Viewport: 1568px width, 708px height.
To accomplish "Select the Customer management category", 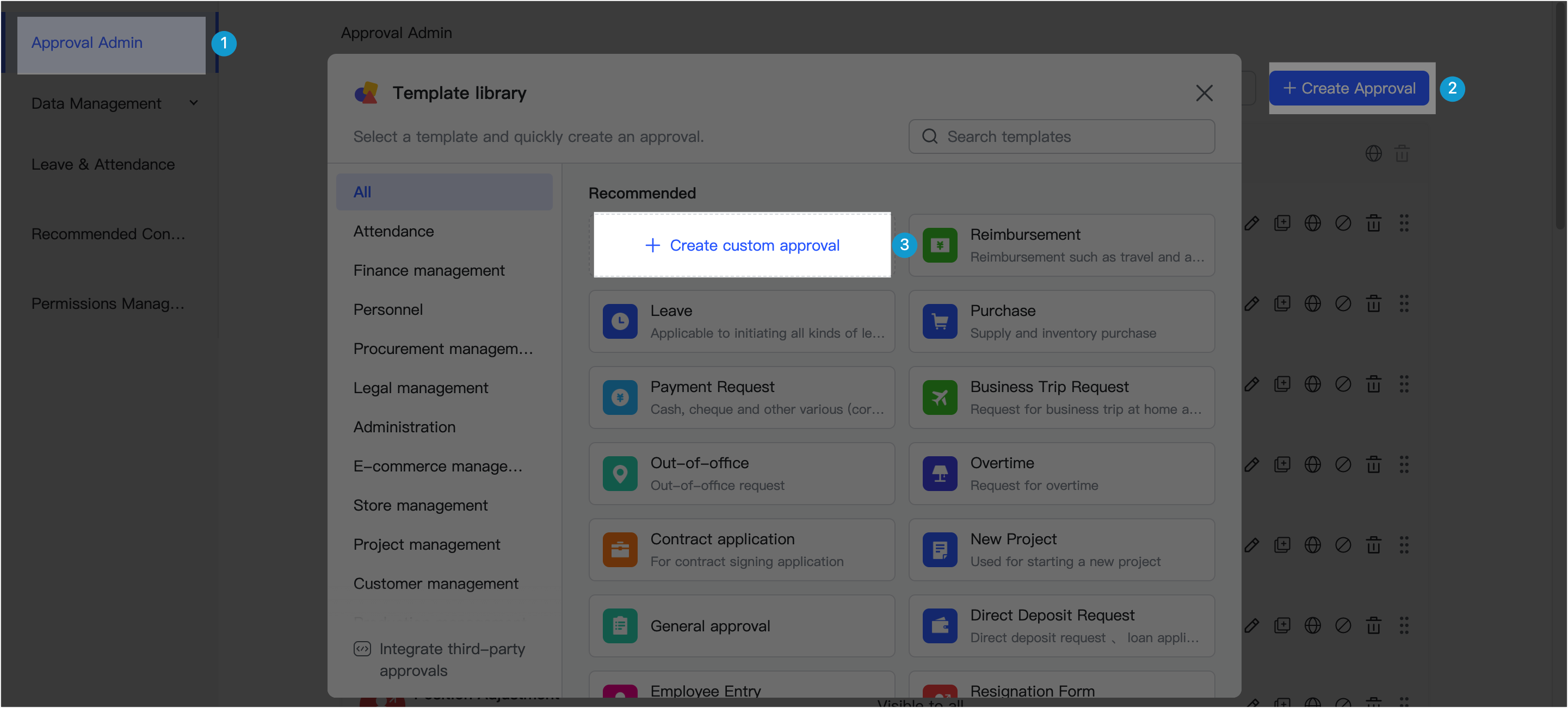I will click(x=444, y=583).
